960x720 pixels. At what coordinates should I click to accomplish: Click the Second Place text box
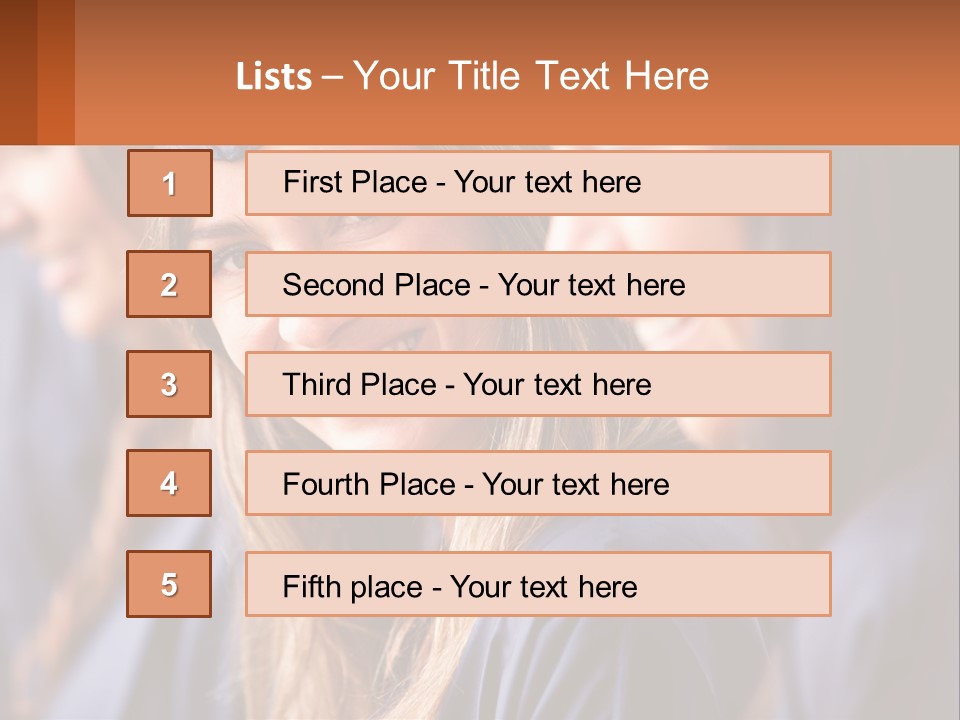click(x=538, y=284)
